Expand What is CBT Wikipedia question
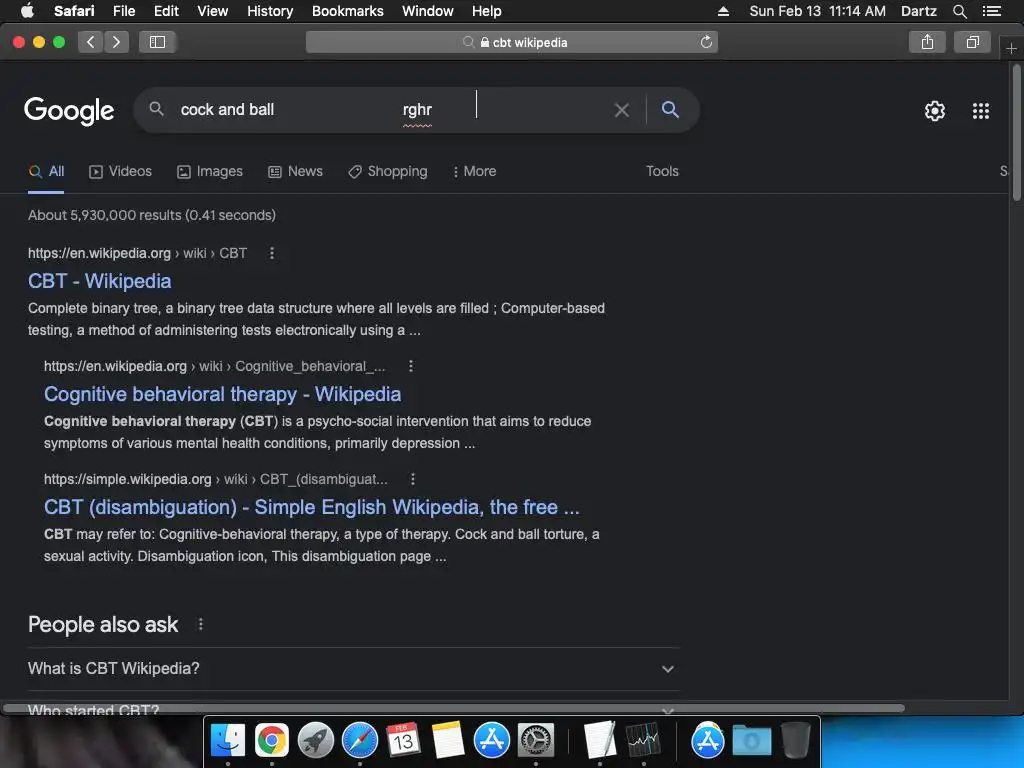 pos(353,669)
